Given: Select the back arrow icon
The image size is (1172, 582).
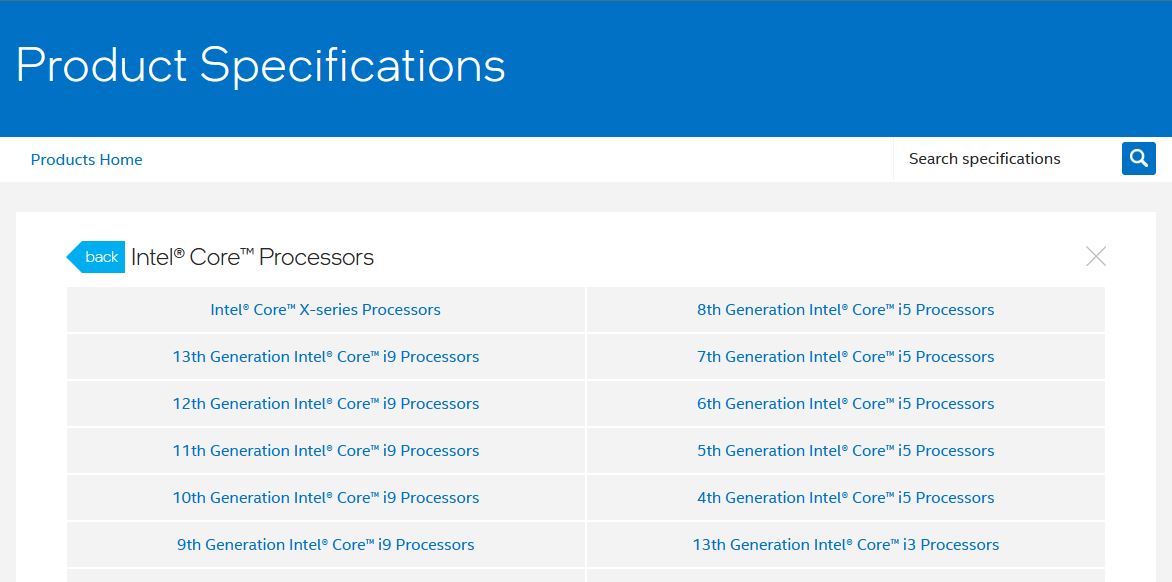Looking at the screenshot, I should pos(95,257).
